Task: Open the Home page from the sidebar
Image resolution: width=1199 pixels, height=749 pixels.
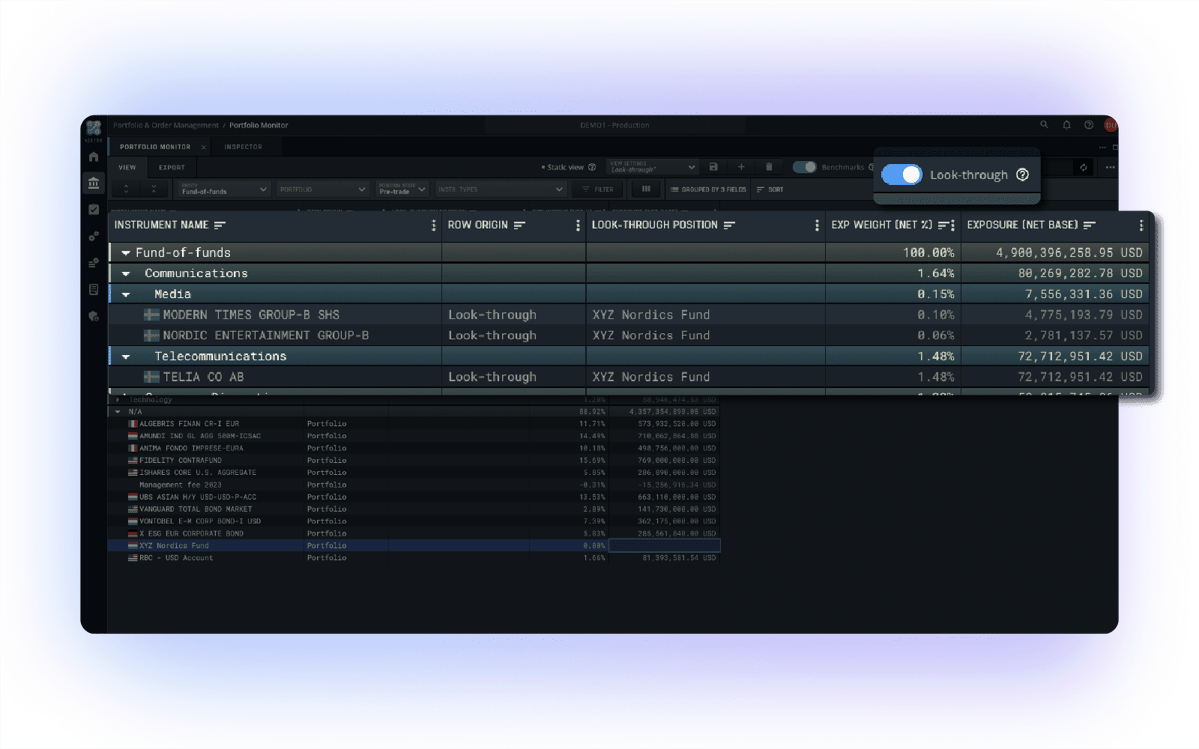Action: 92,157
